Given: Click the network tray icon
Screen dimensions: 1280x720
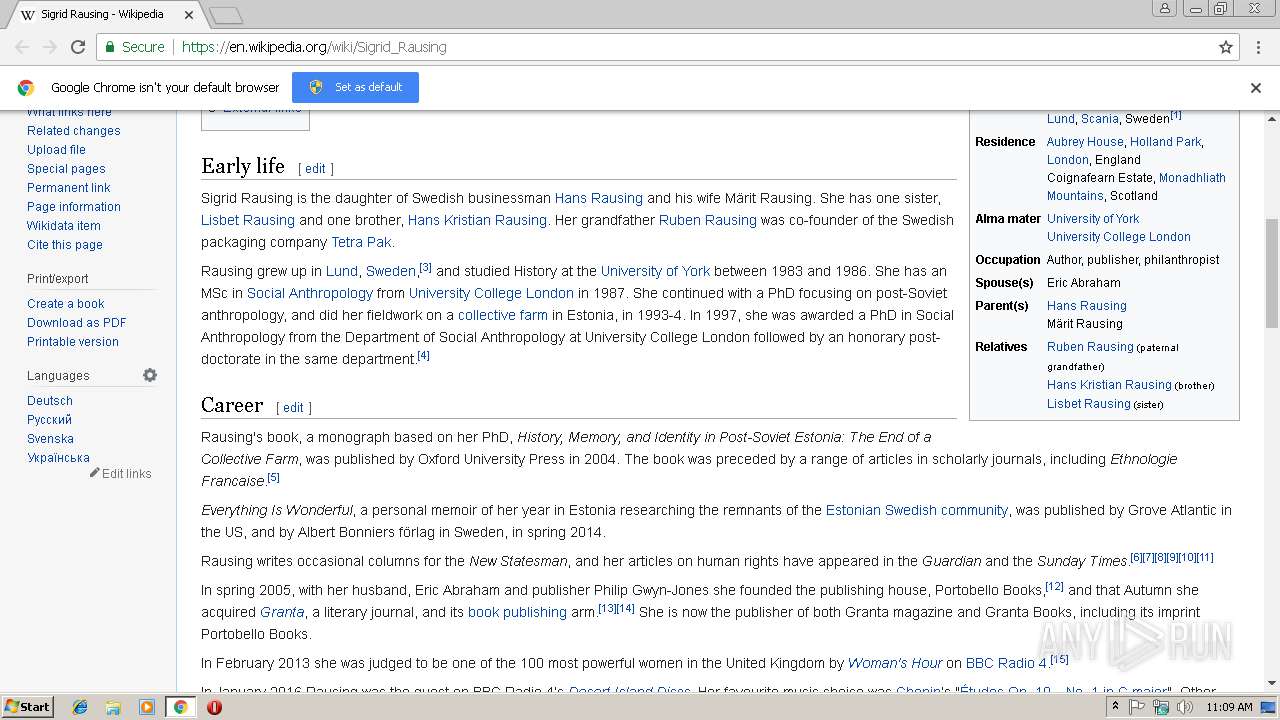Looking at the screenshot, I should click(x=1161, y=707).
